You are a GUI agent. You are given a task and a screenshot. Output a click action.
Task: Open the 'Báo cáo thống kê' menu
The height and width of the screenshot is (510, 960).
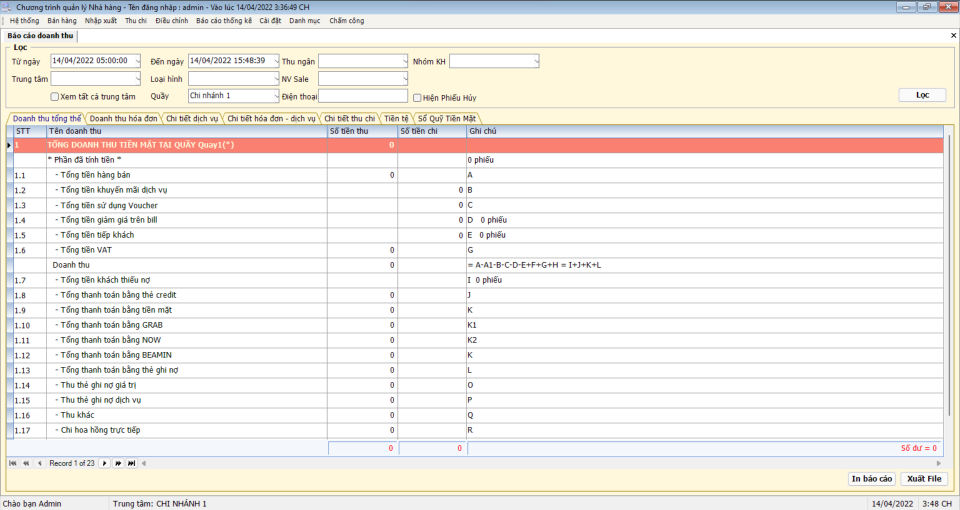[223, 21]
